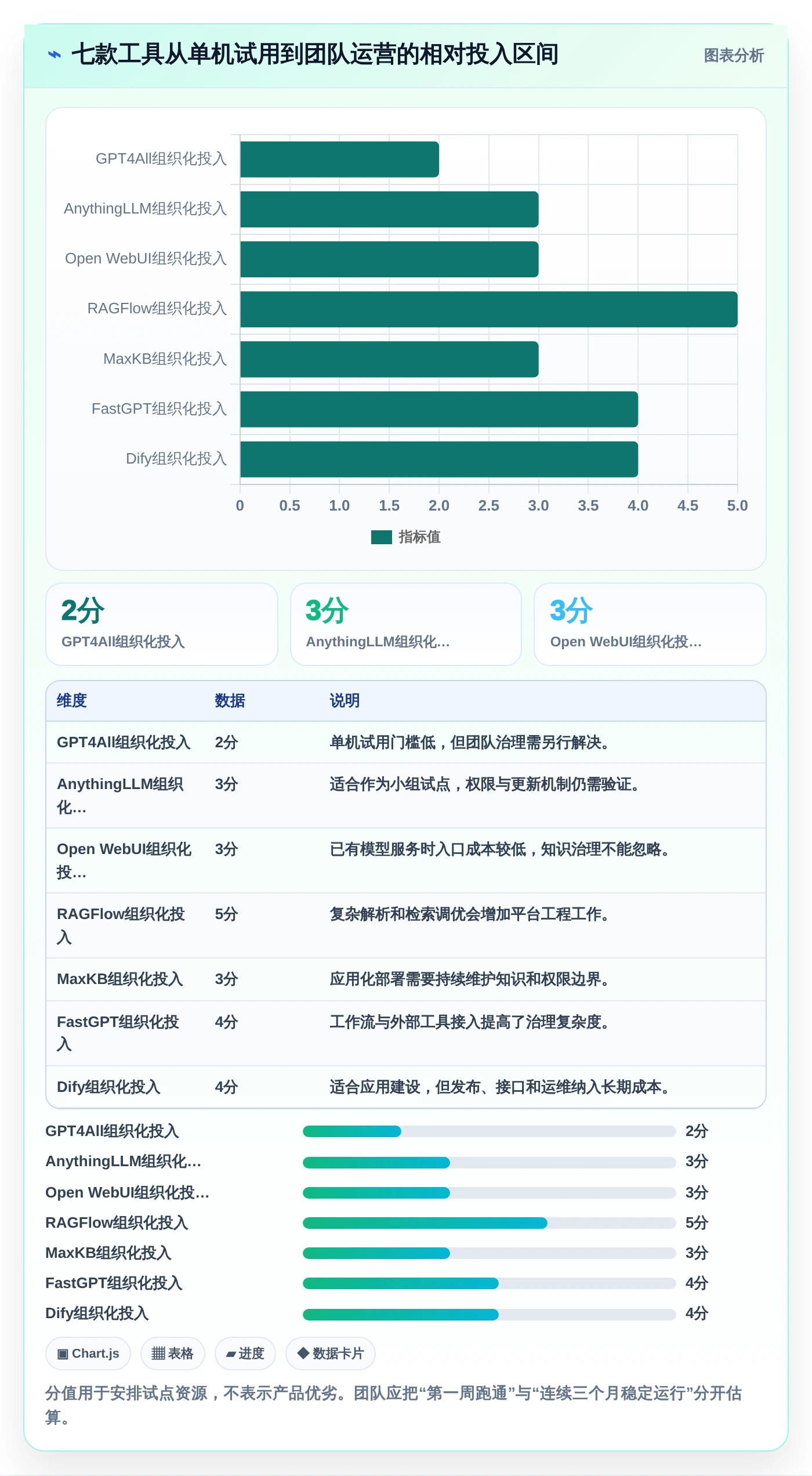Screen dimensions: 812x1476
Task: Select the GPT4All组织化投入 table row name
Action: [124, 743]
